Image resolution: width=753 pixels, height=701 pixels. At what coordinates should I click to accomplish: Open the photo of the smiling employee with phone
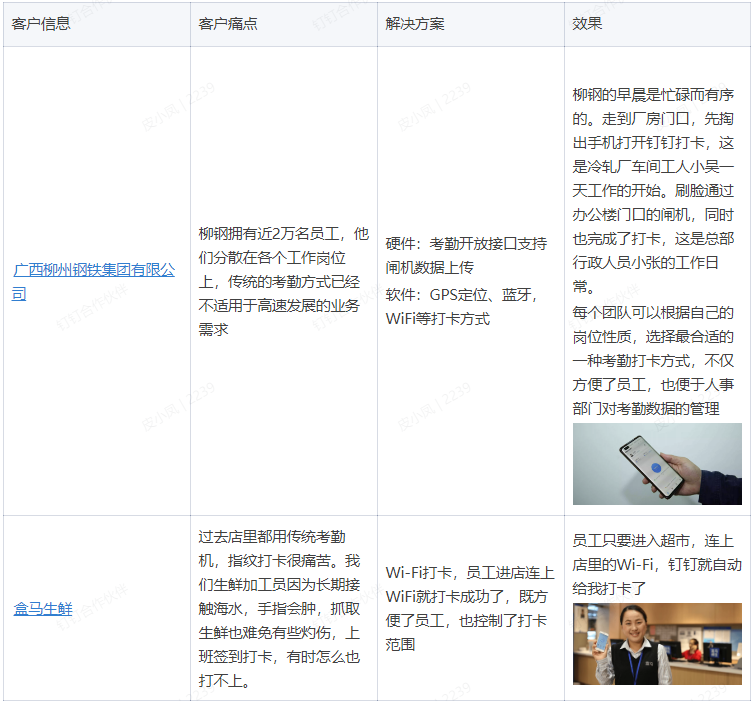(x=657, y=643)
